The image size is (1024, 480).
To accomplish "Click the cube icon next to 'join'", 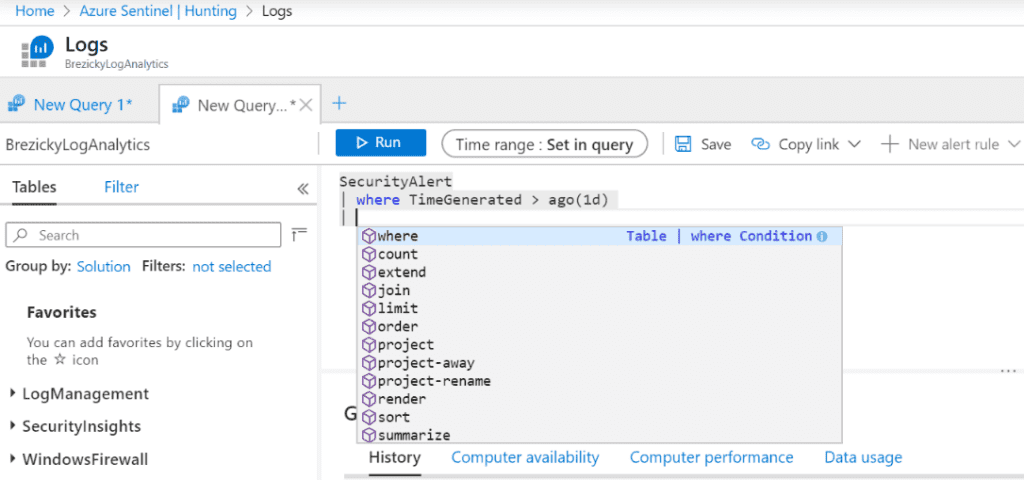I will (370, 290).
